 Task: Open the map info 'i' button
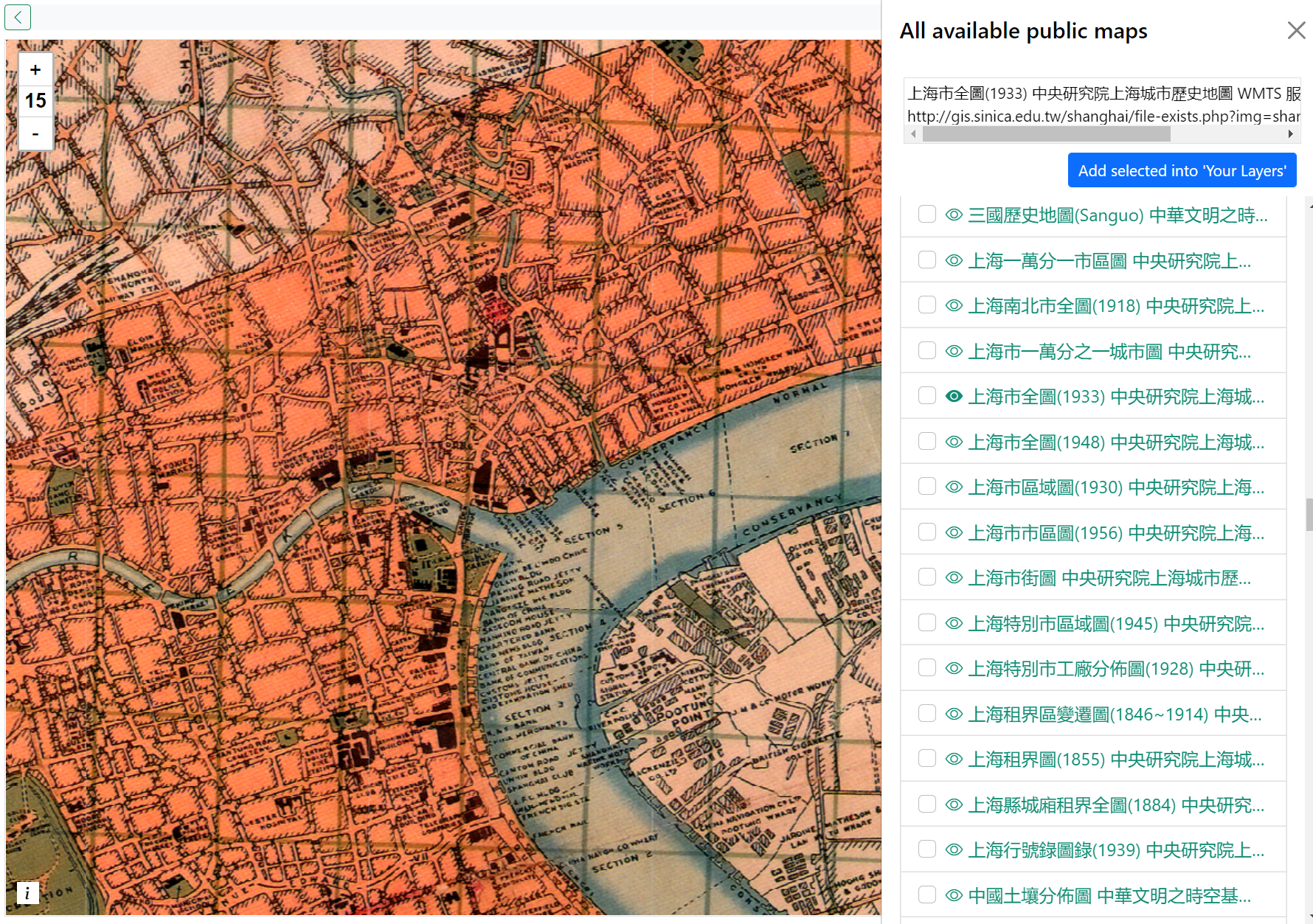click(27, 893)
